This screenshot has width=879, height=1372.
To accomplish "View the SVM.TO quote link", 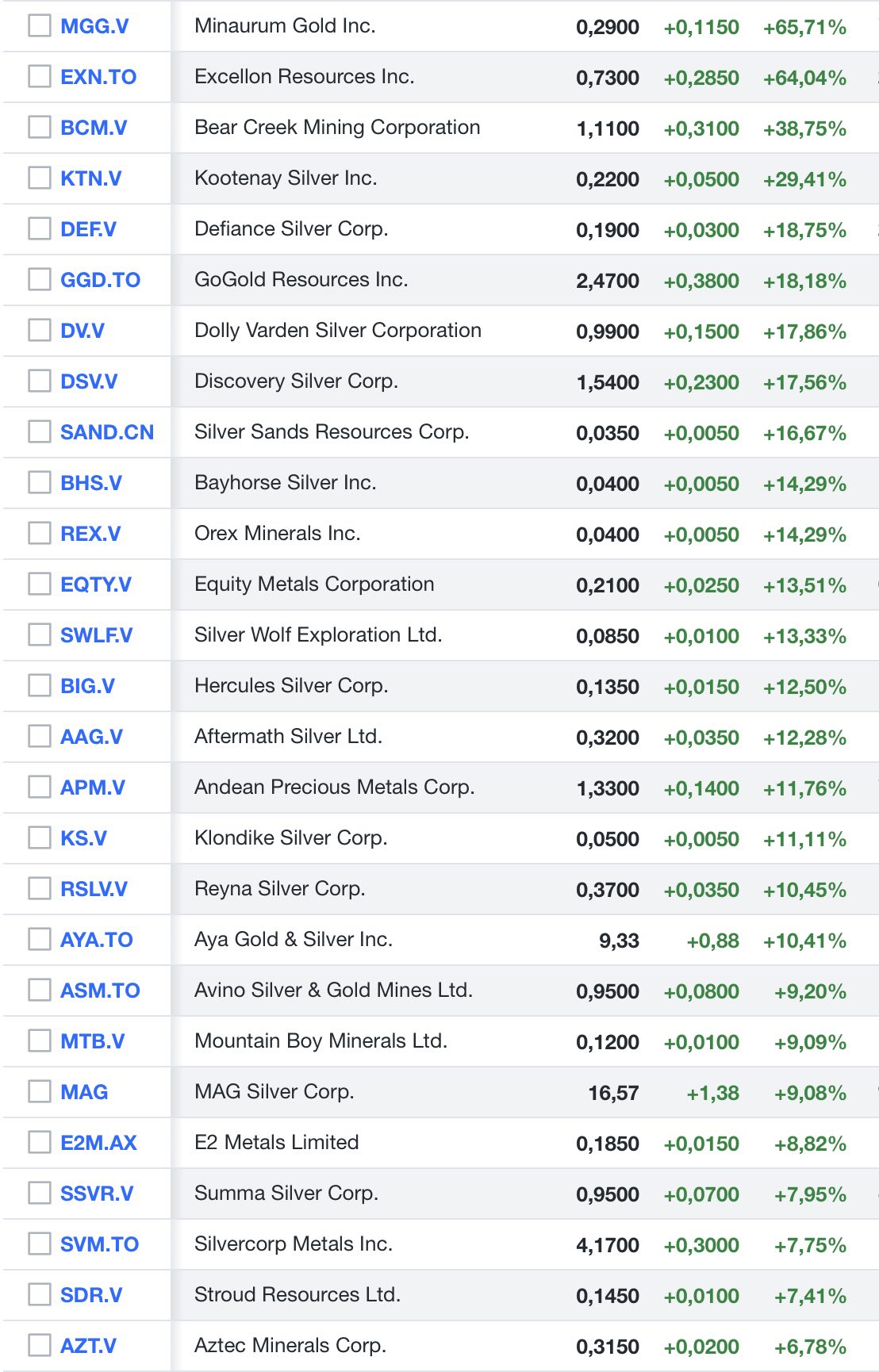I will point(100,1244).
